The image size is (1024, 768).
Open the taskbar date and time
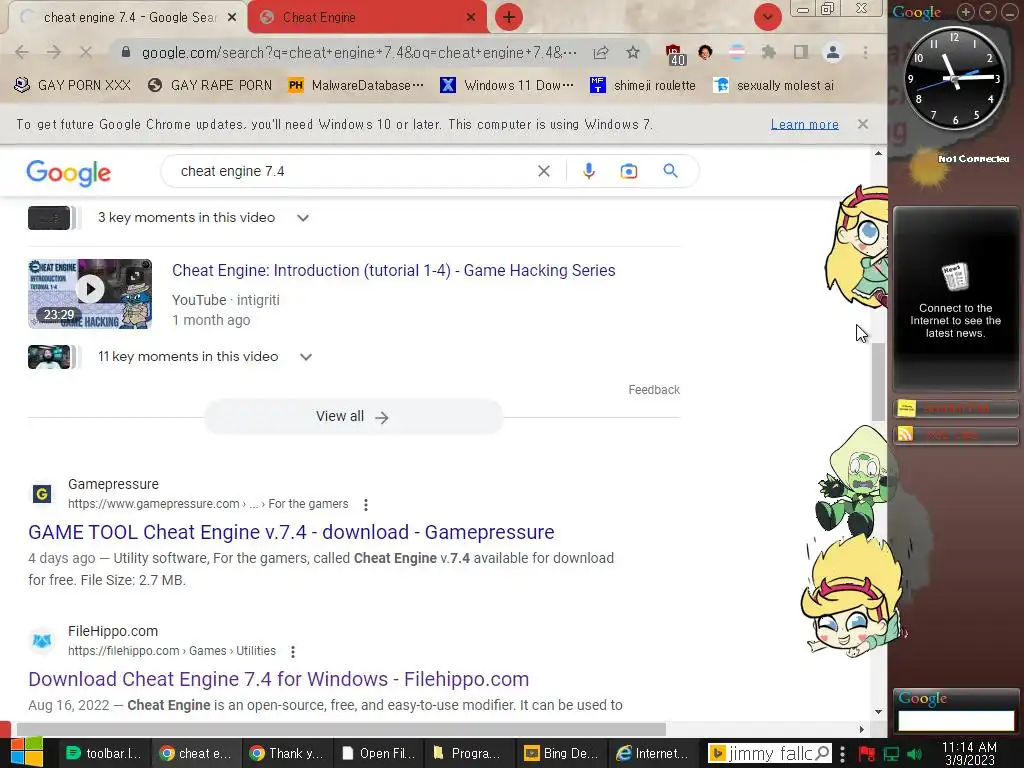(x=970, y=754)
